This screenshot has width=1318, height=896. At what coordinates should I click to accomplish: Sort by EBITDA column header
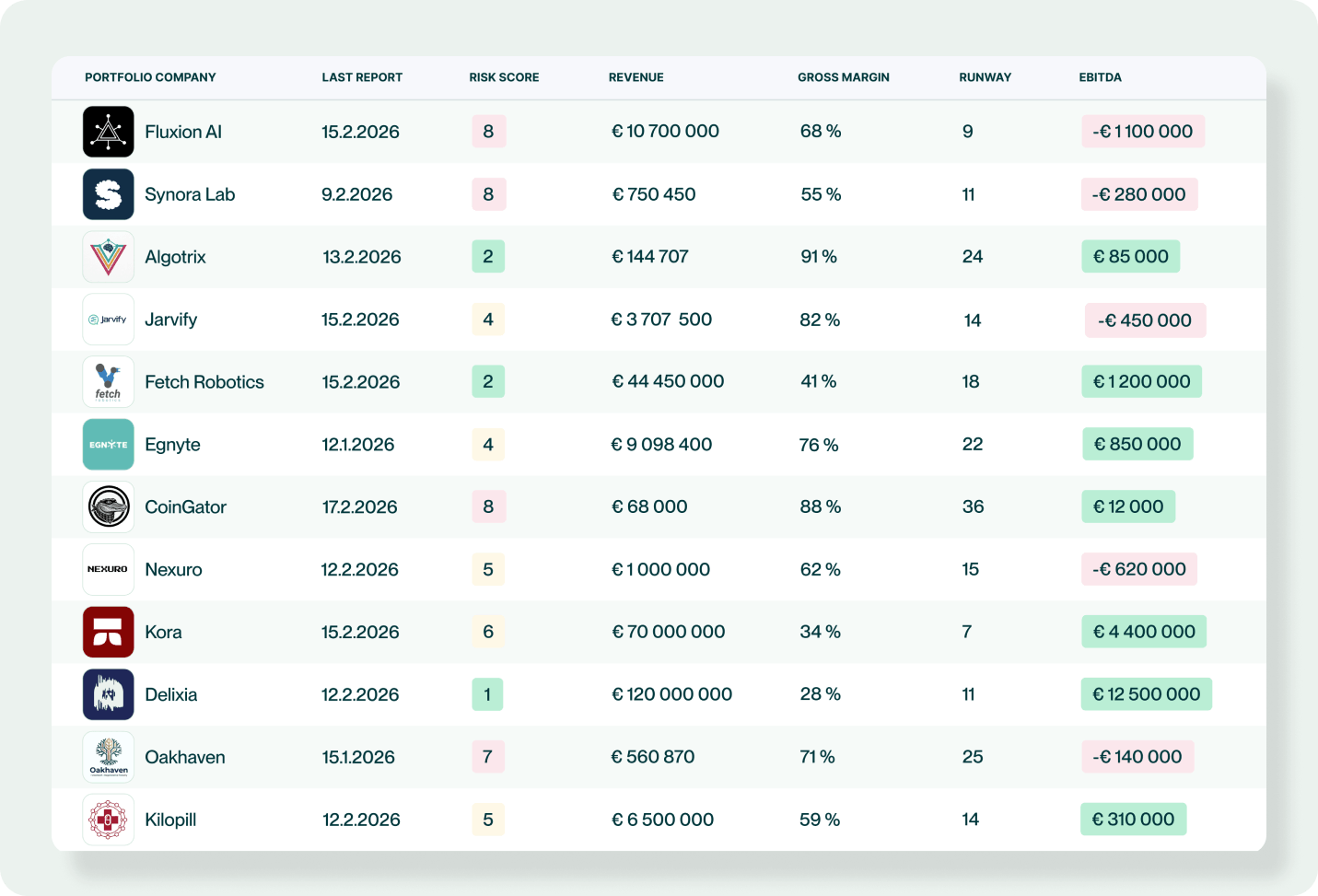[x=1100, y=77]
